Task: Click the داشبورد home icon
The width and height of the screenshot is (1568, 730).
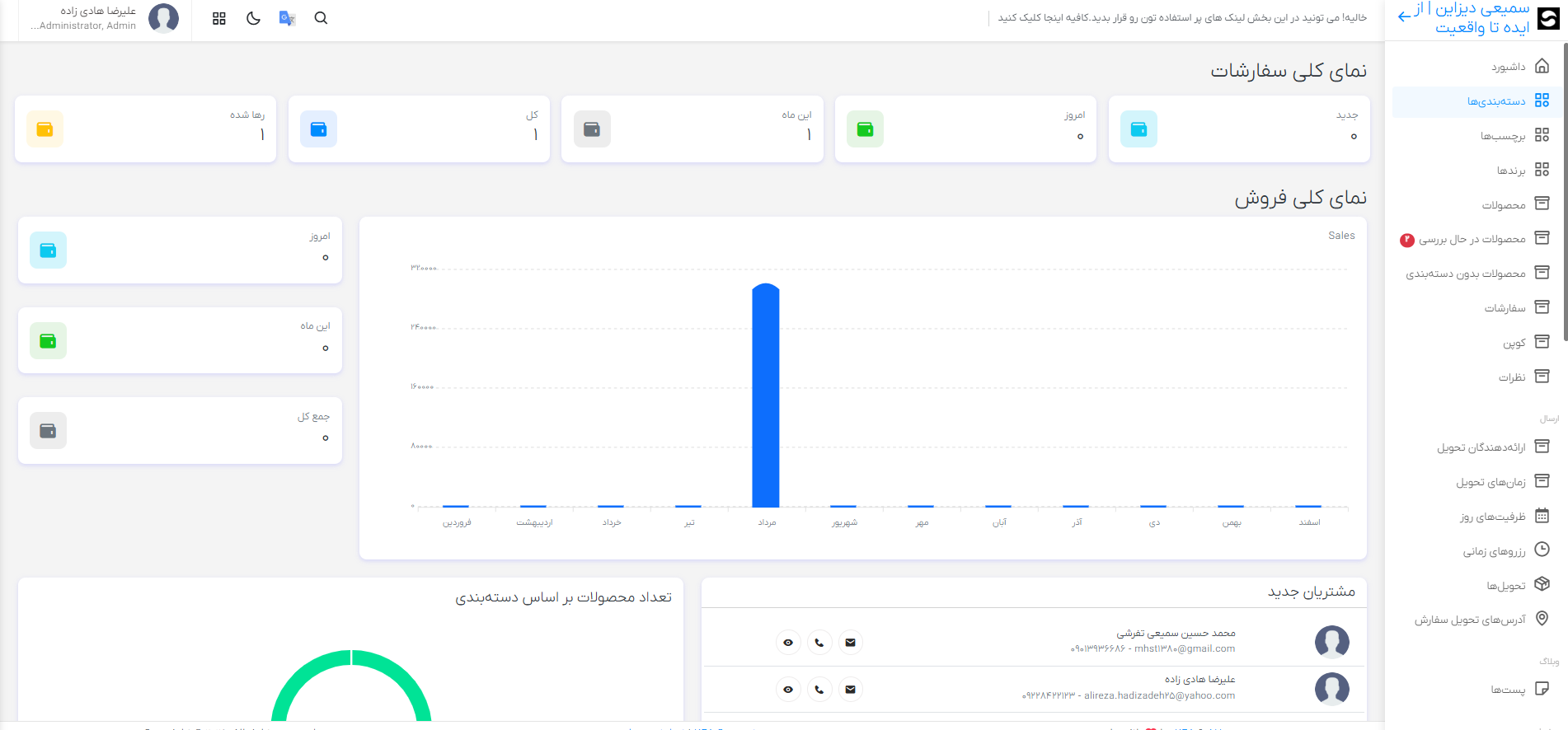Action: pyautogui.click(x=1542, y=66)
